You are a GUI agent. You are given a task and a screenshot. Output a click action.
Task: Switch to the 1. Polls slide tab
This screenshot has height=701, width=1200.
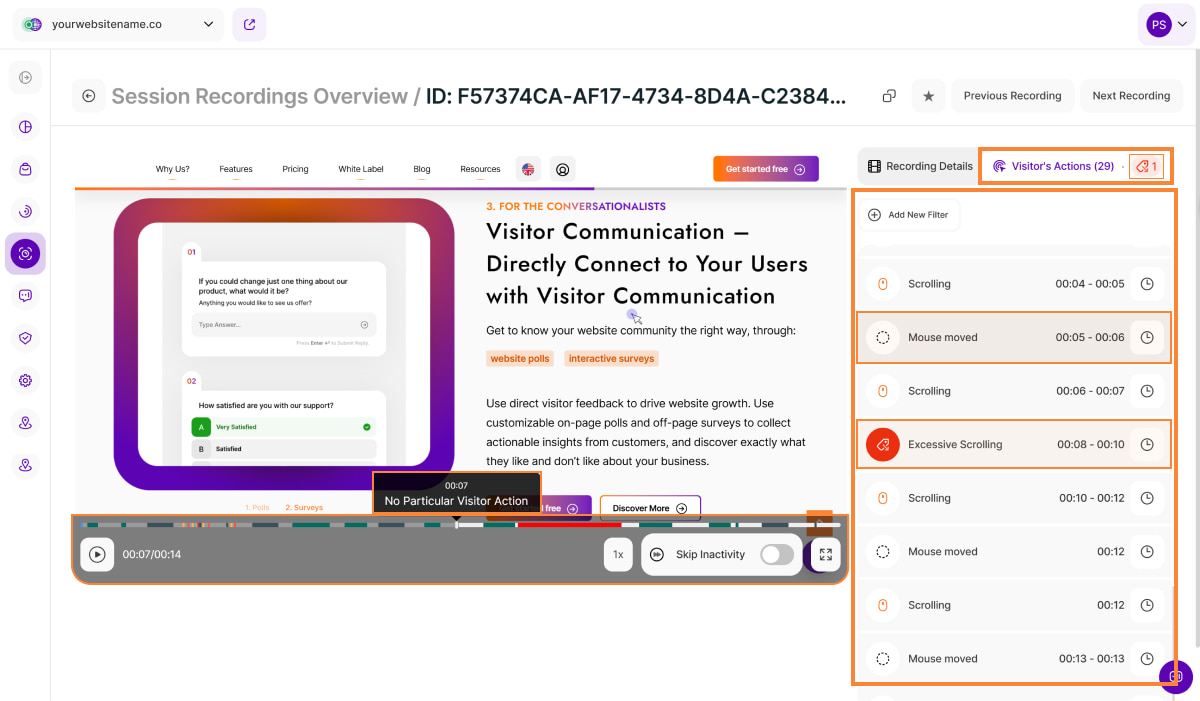point(257,508)
